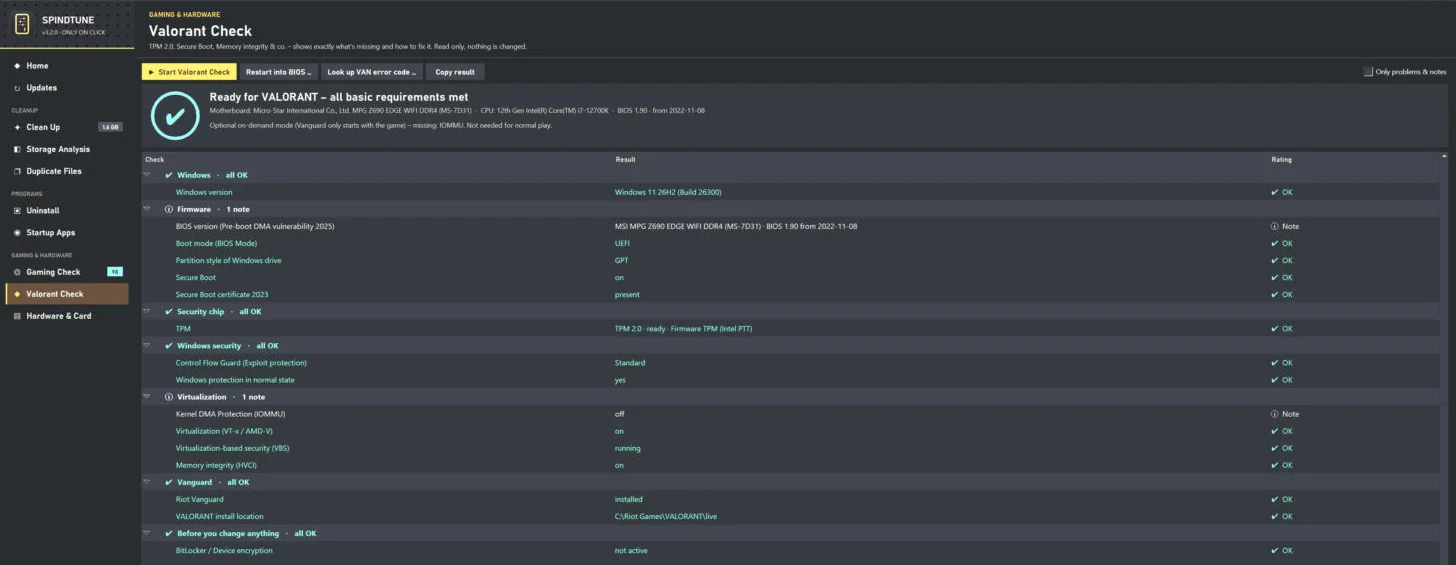
Task: Click the Note icon for BIOS version
Action: tap(1275, 226)
